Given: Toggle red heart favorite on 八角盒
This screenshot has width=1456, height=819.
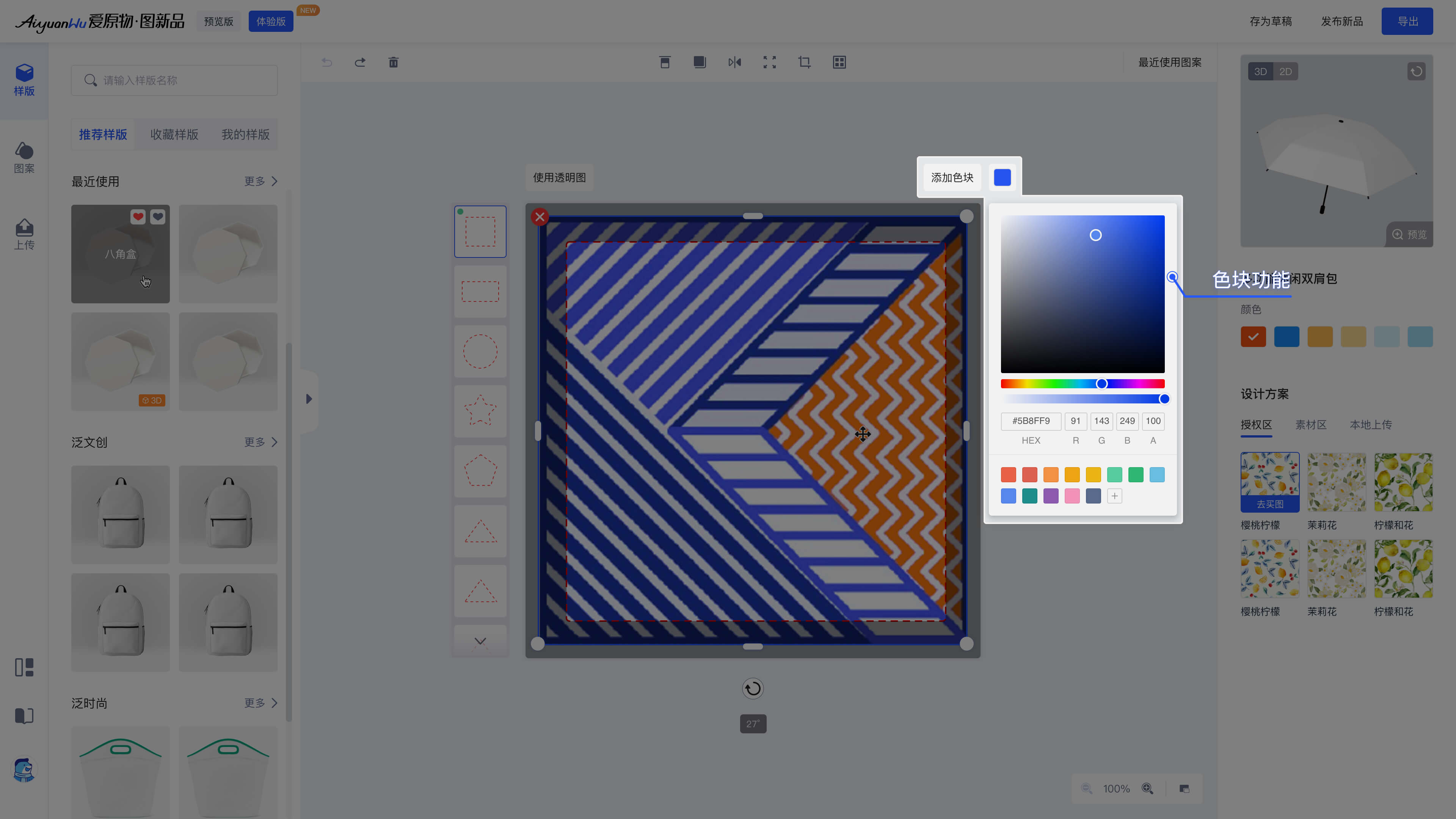Looking at the screenshot, I should click(x=138, y=217).
